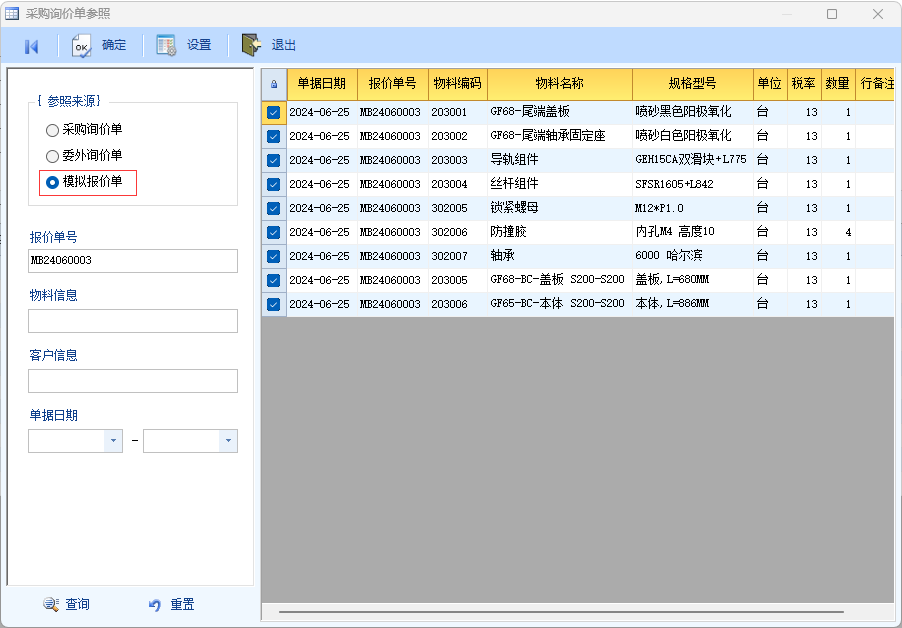Click the 重置 reset button
The image size is (902, 628).
(171, 604)
